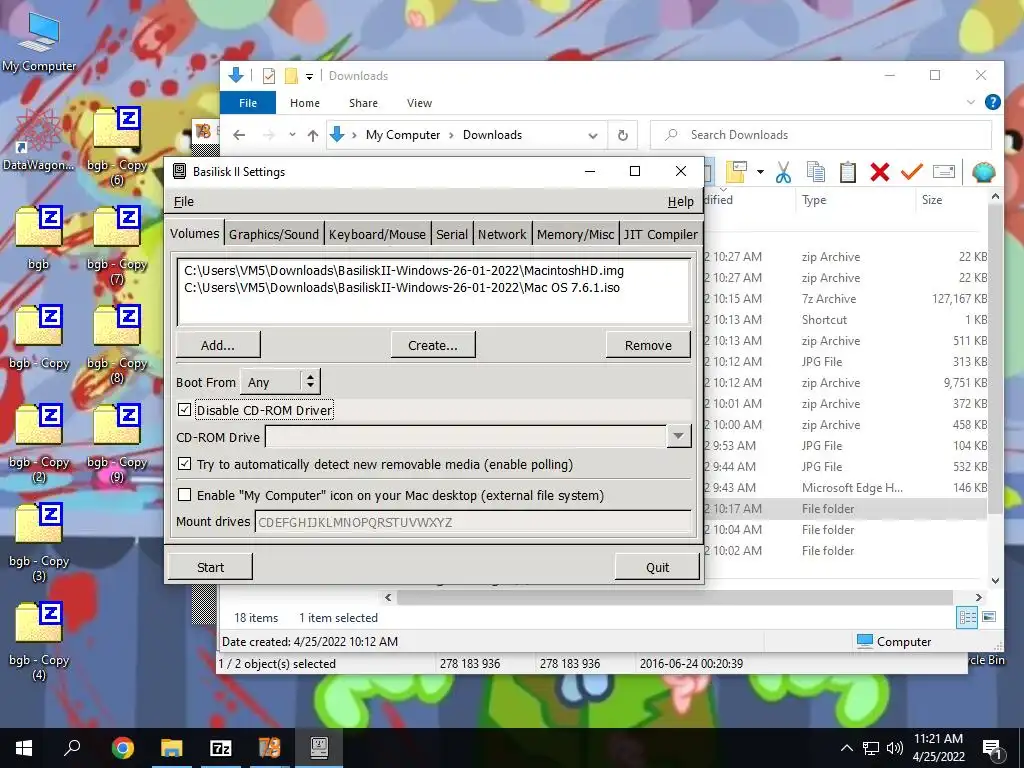Switch to JIT Compiler tab
The height and width of the screenshot is (768, 1024).
[x=660, y=234]
